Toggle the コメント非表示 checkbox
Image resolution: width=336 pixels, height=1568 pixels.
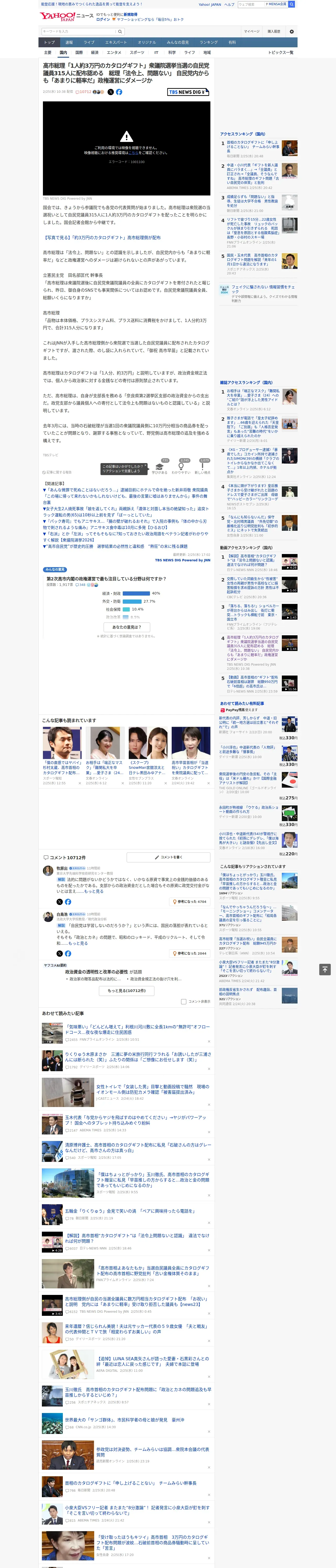coord(183,1001)
